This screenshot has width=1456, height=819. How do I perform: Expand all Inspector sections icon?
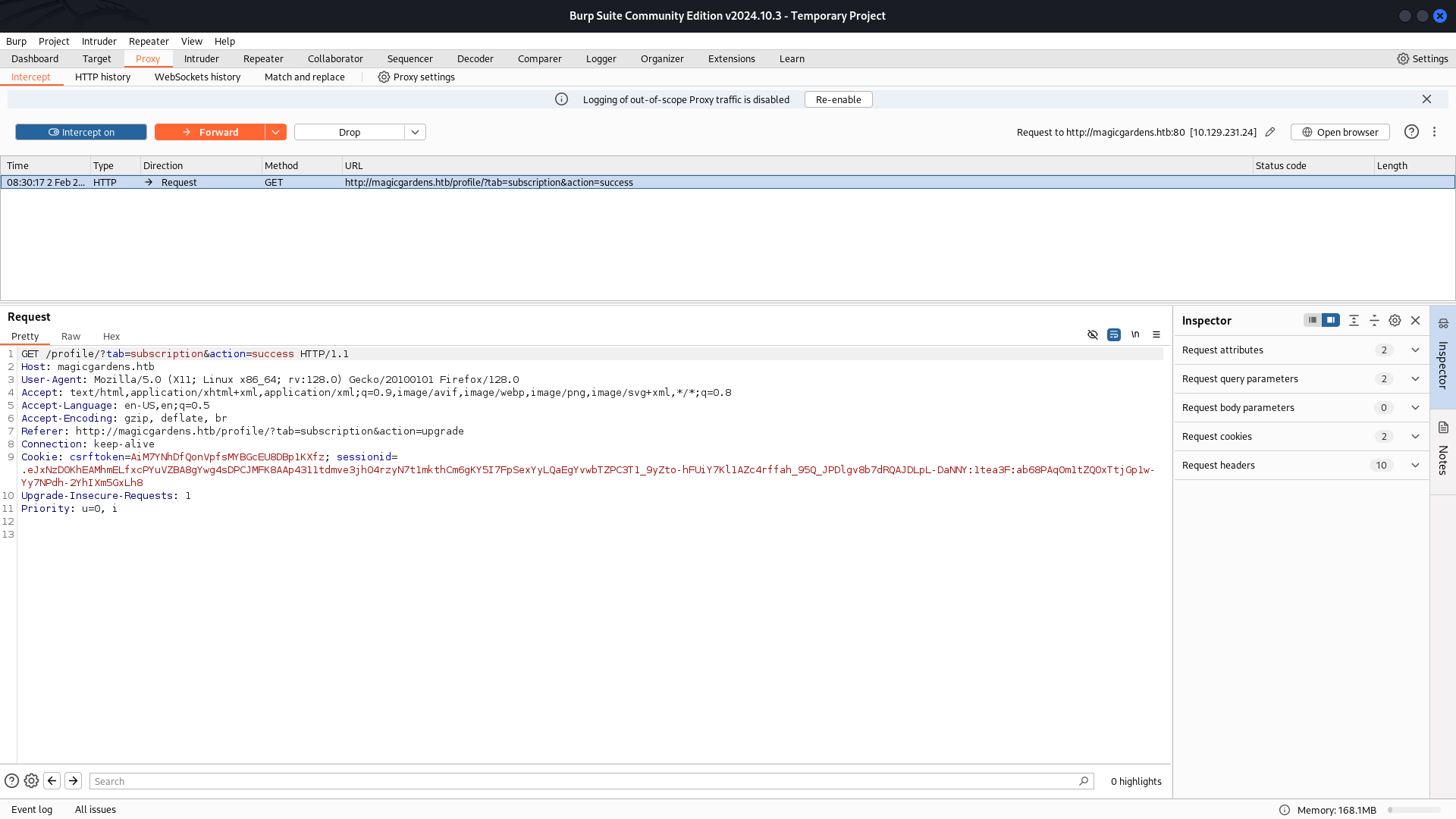[1354, 321]
